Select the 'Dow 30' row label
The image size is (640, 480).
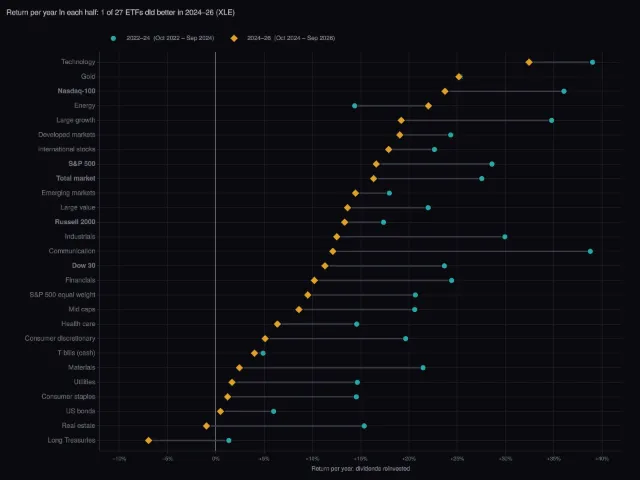(83, 265)
